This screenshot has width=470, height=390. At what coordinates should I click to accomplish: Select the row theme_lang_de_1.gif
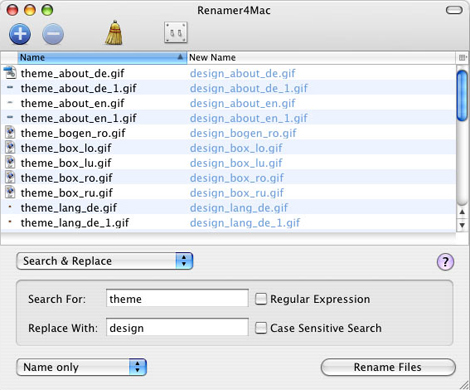228,223
